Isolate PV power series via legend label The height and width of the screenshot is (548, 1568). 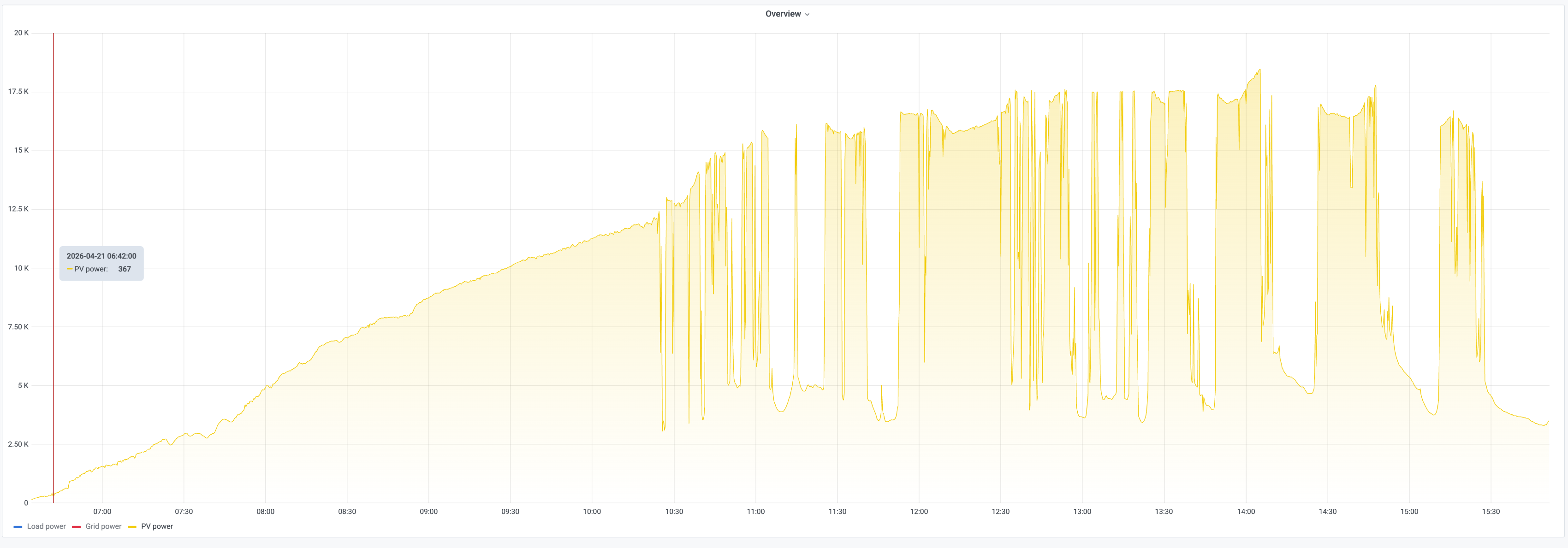[x=157, y=527]
